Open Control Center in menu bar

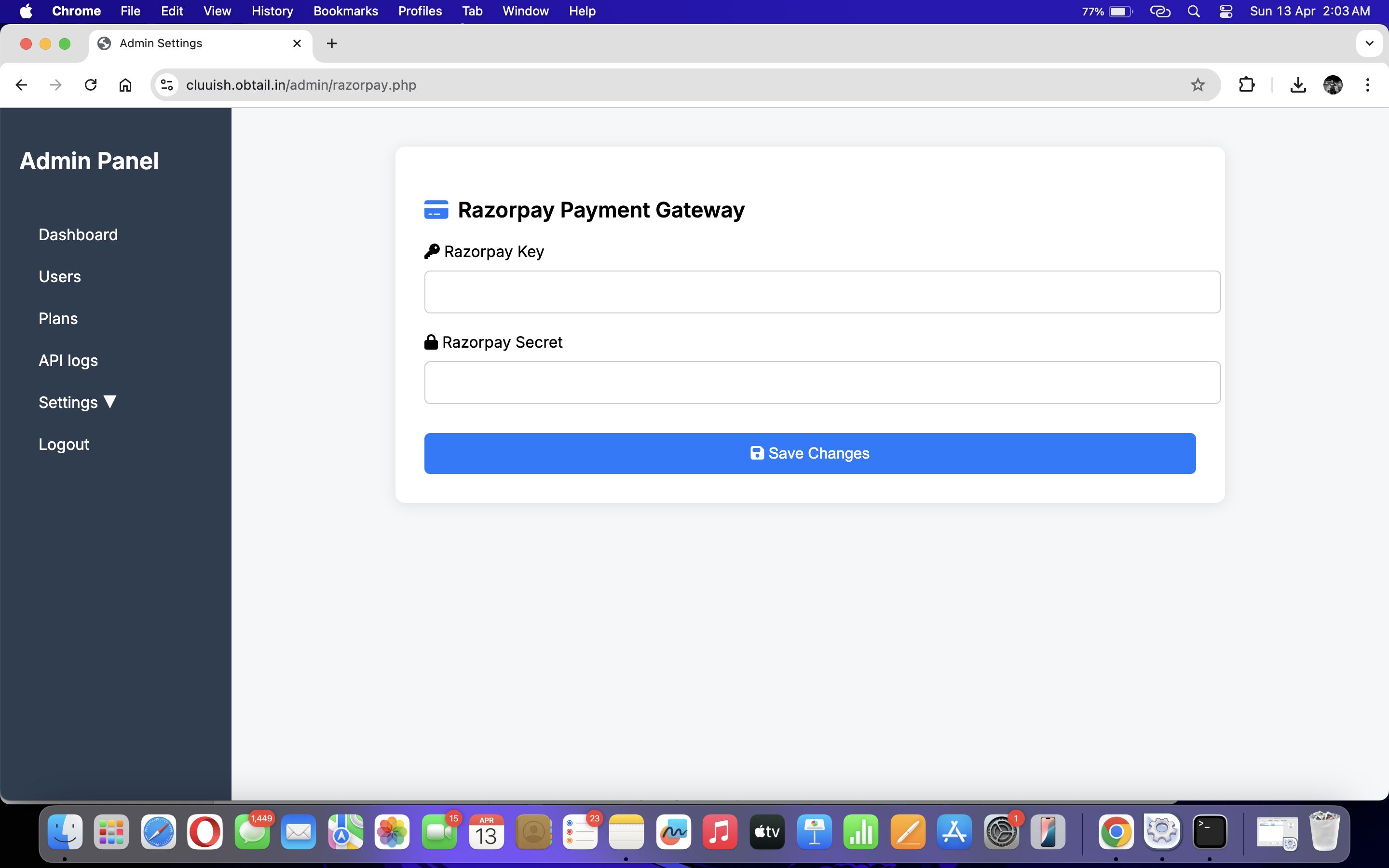tap(1226, 12)
